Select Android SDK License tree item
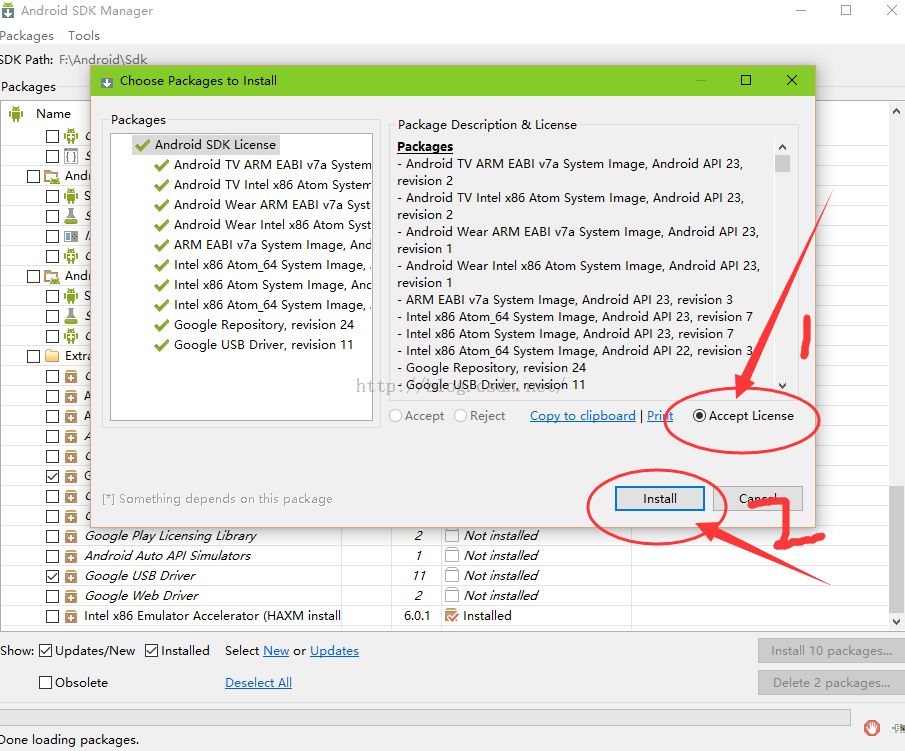This screenshot has height=751, width=905. tap(215, 144)
